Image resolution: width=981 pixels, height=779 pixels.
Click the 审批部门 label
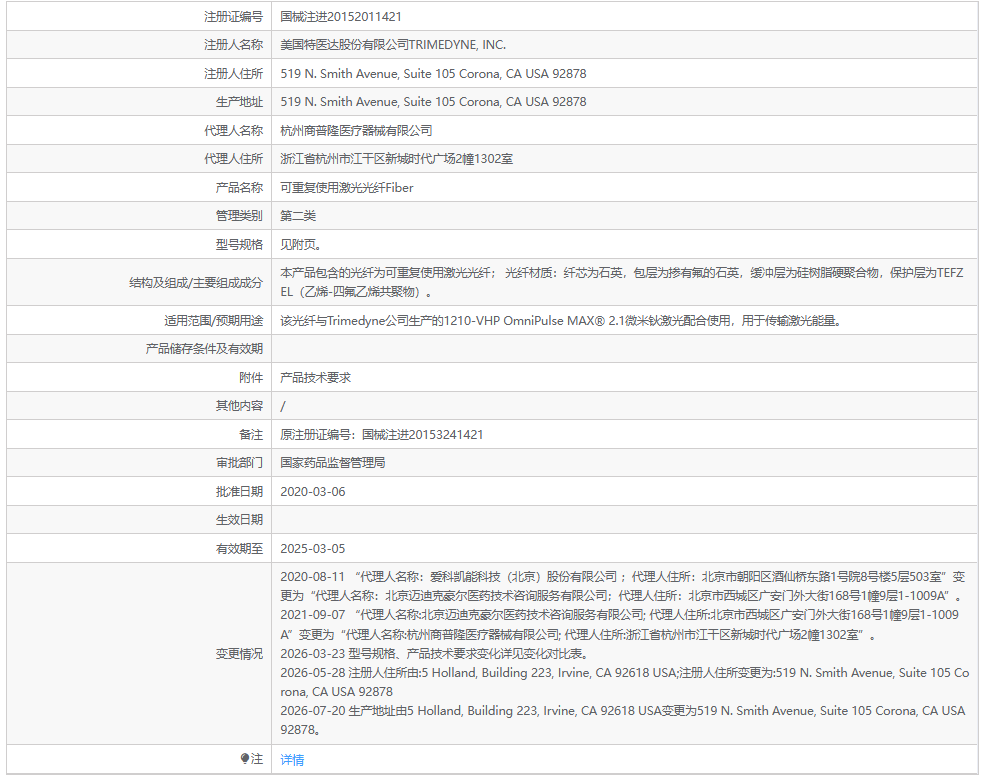click(x=240, y=463)
